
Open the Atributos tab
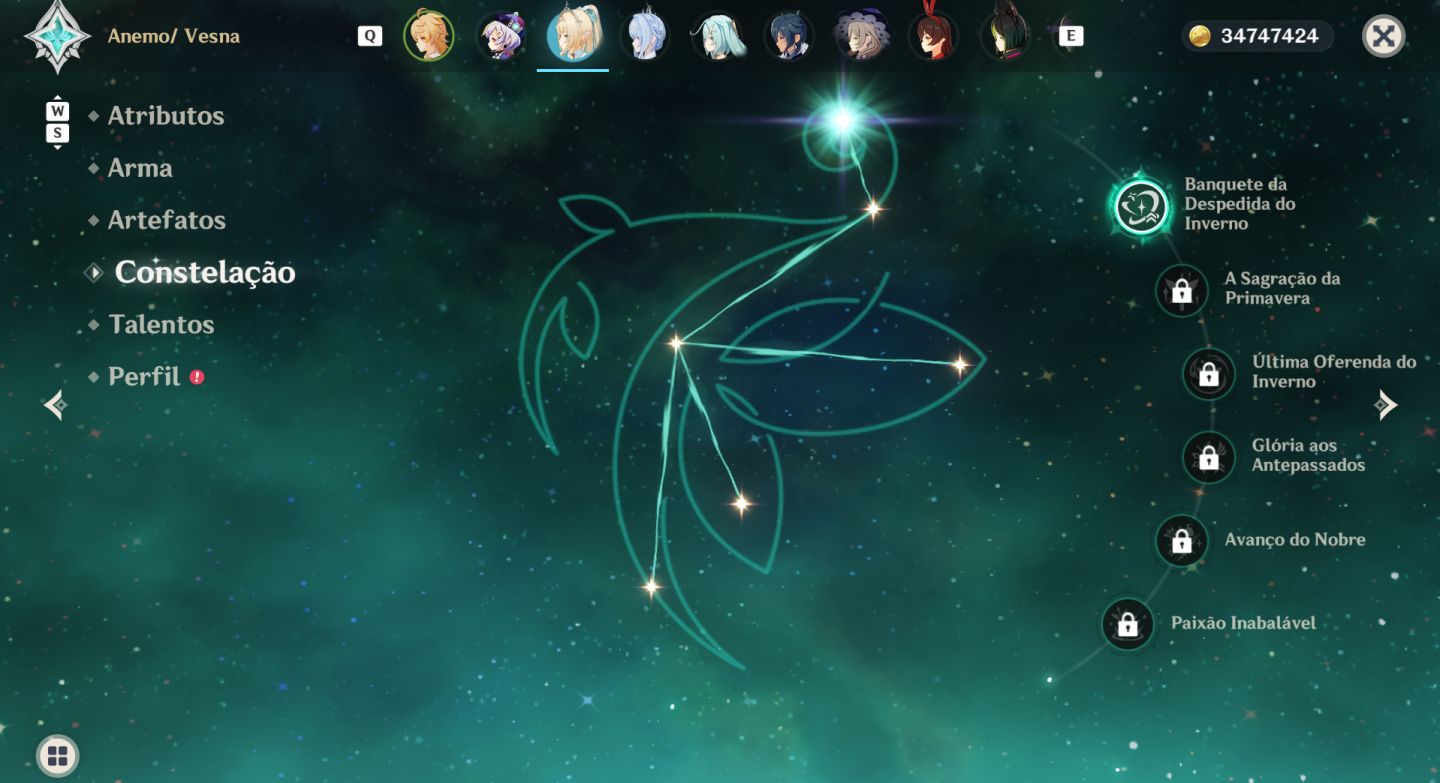(166, 116)
